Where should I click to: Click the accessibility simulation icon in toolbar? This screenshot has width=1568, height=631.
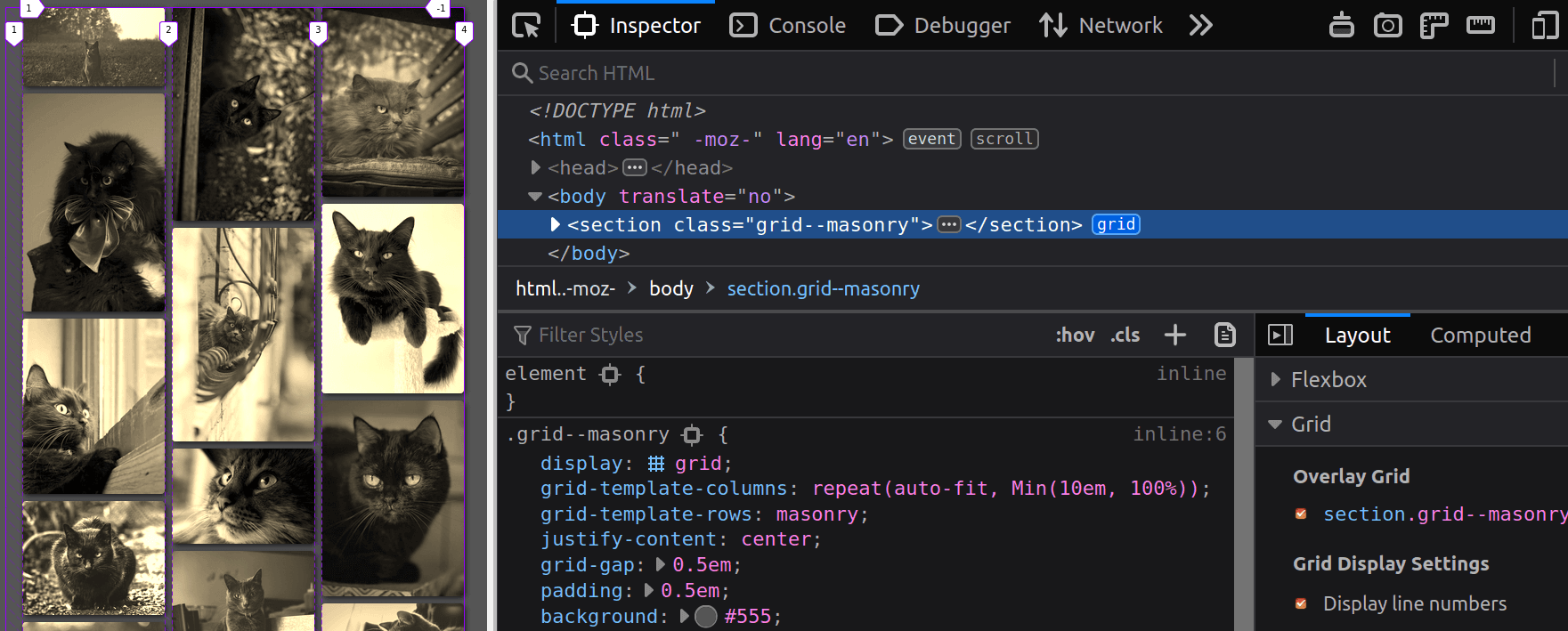click(1341, 26)
